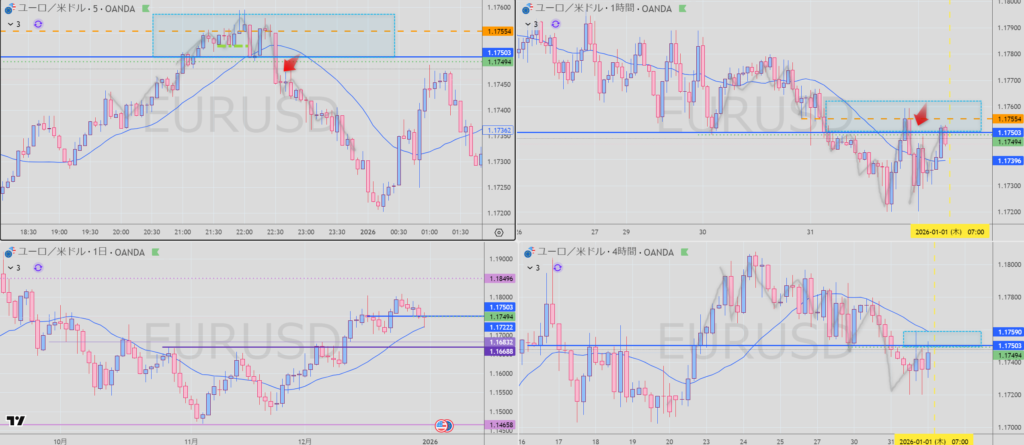Click the purple refresh icon on the daily chart
The image size is (1024, 445).
(x=38, y=268)
